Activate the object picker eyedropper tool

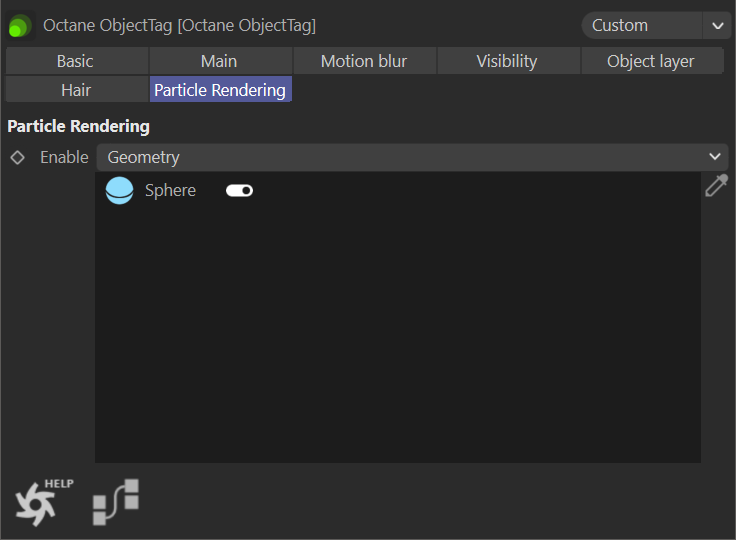tap(716, 186)
